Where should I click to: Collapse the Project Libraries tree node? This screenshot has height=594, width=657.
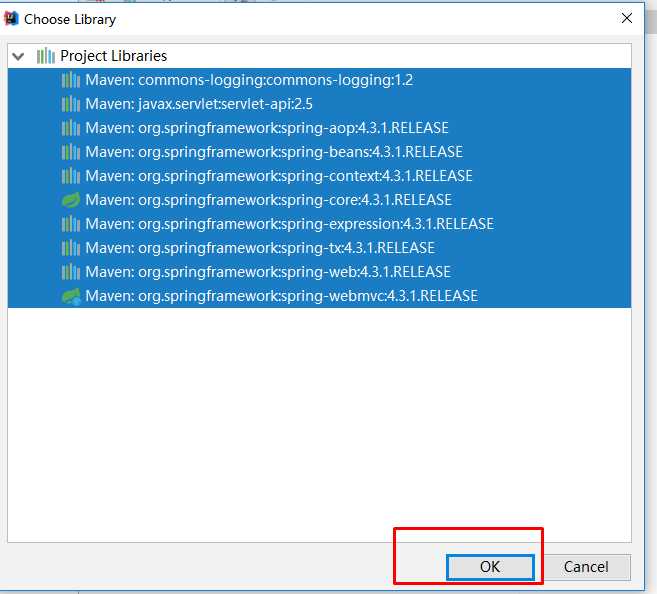[18, 56]
